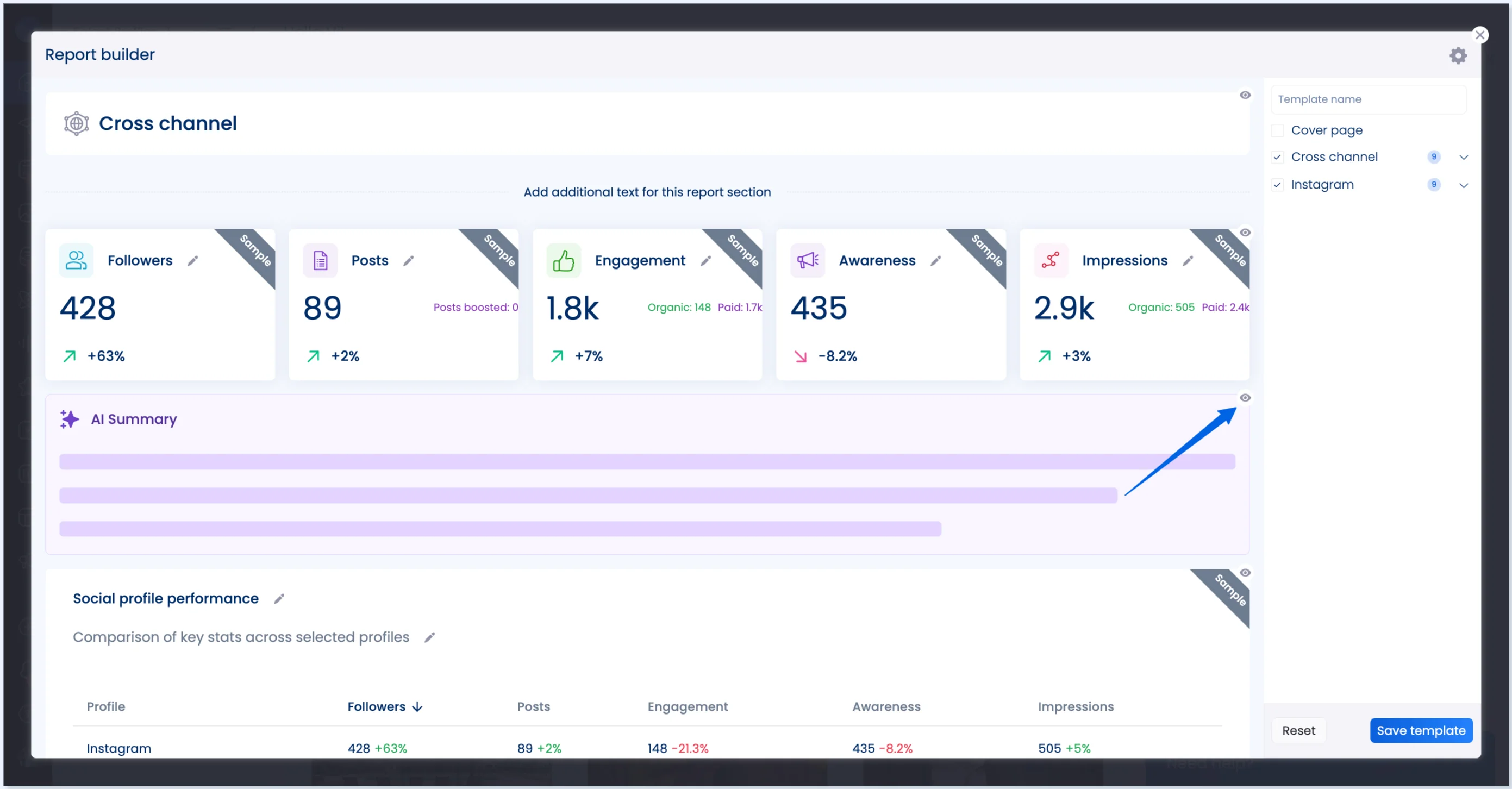Open report builder settings gear

coord(1458,55)
